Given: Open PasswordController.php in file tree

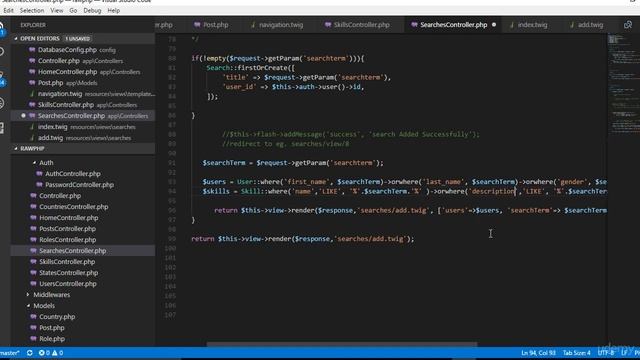Looking at the screenshot, I should [x=82, y=184].
